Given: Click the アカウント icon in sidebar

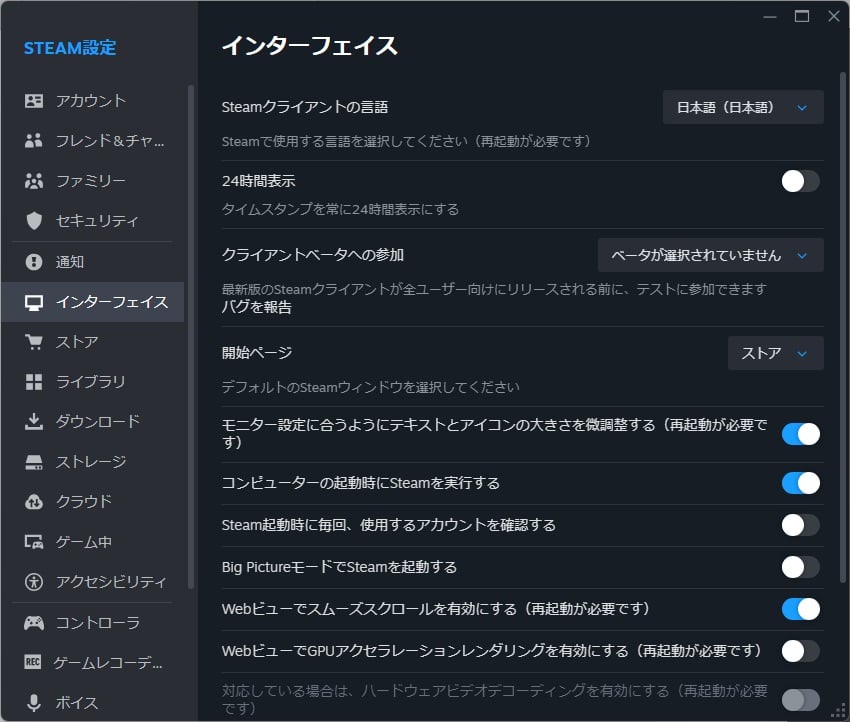Looking at the screenshot, I should (35, 101).
